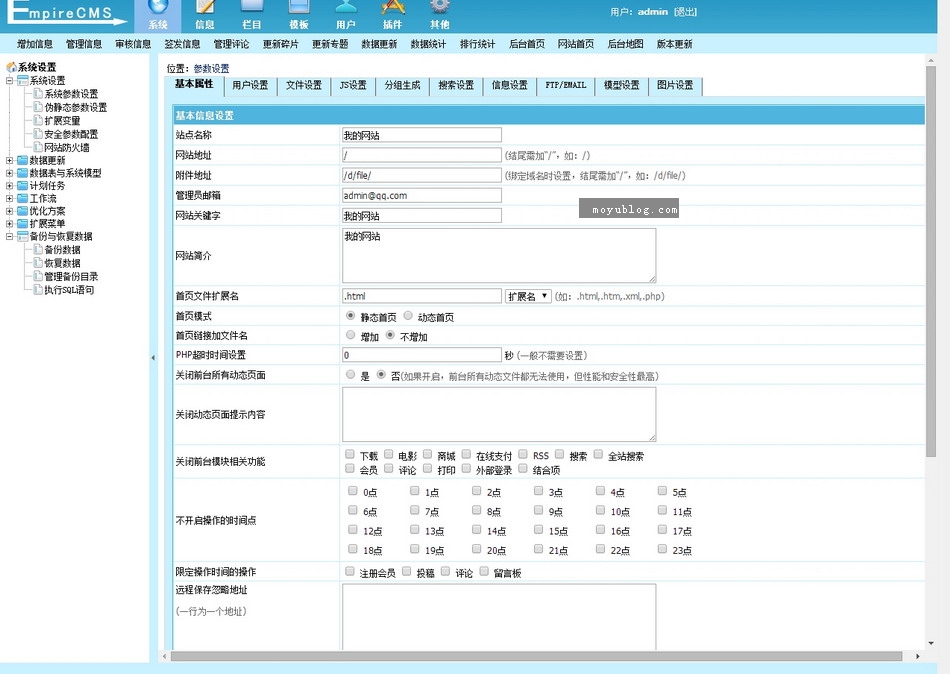
Task: Open the 增加信息 menu link
Action: [35, 44]
